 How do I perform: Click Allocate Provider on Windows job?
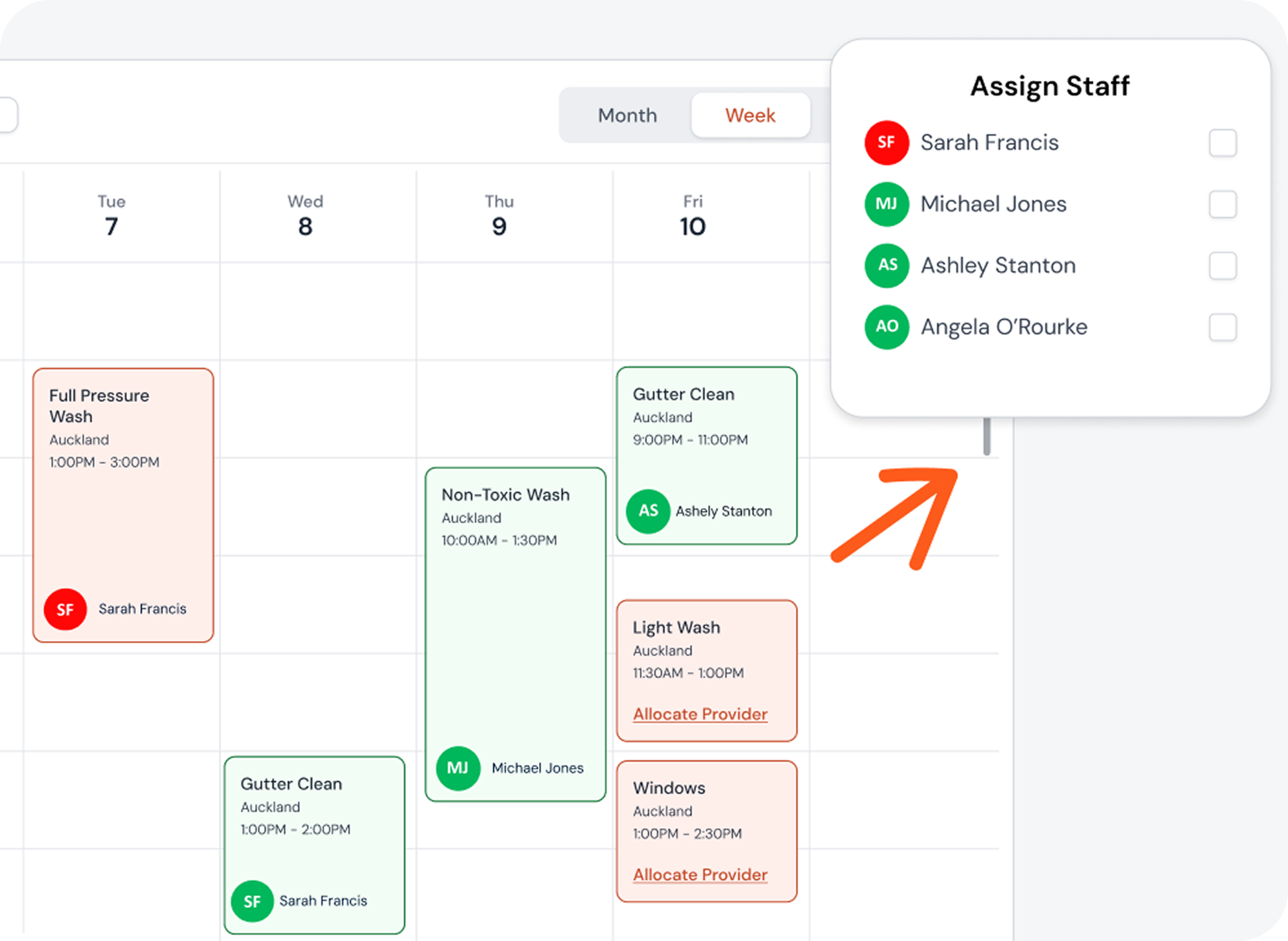click(700, 875)
